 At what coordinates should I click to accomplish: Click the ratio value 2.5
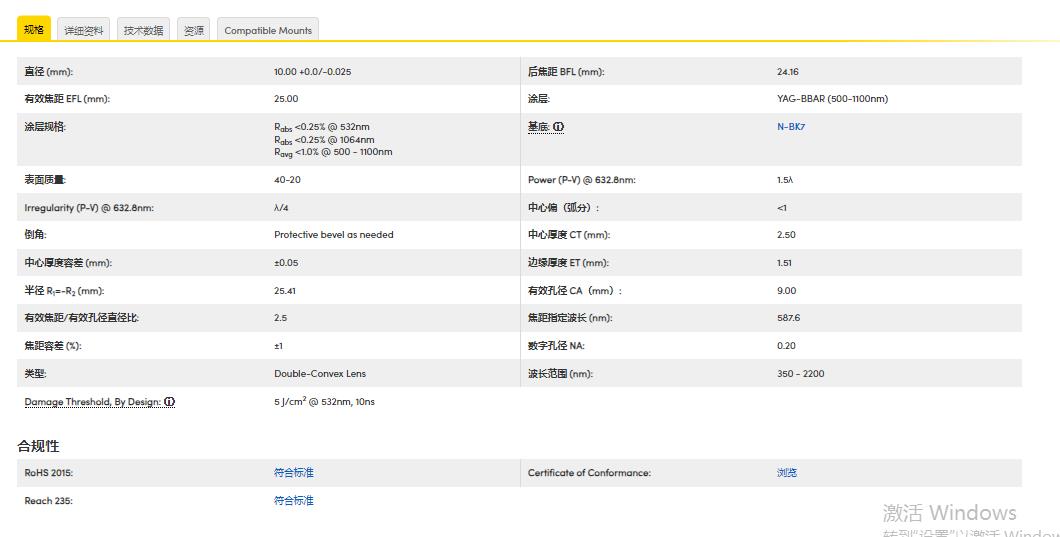(281, 317)
